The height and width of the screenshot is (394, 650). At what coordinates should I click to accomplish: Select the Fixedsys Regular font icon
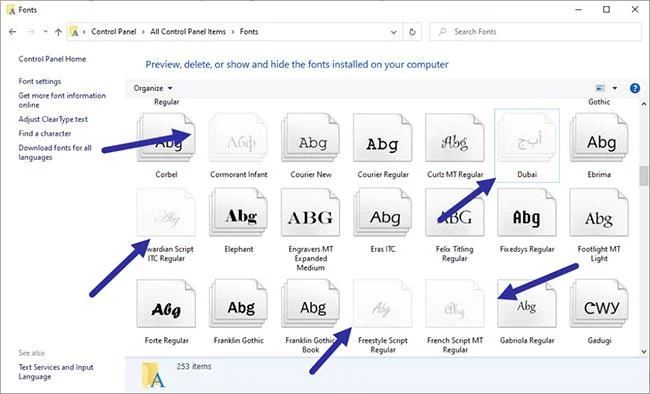527,212
